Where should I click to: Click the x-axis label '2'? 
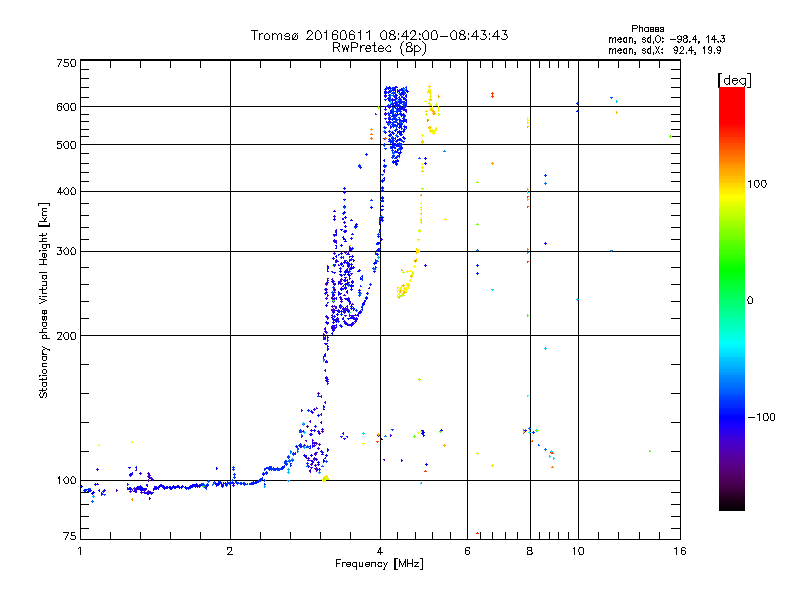click(x=230, y=551)
